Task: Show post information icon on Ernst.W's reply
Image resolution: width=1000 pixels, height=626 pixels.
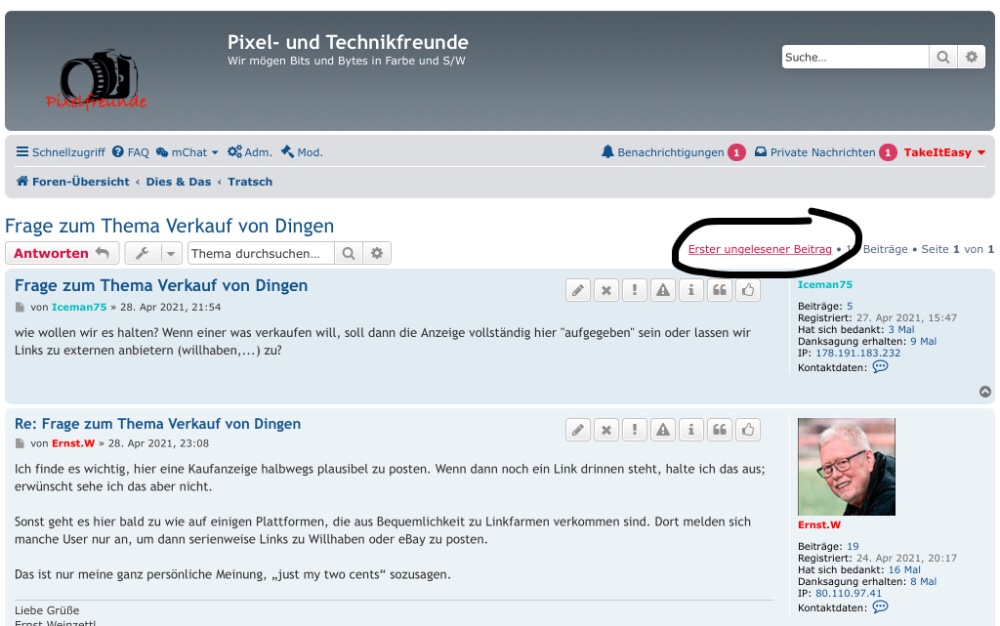Action: click(x=690, y=430)
